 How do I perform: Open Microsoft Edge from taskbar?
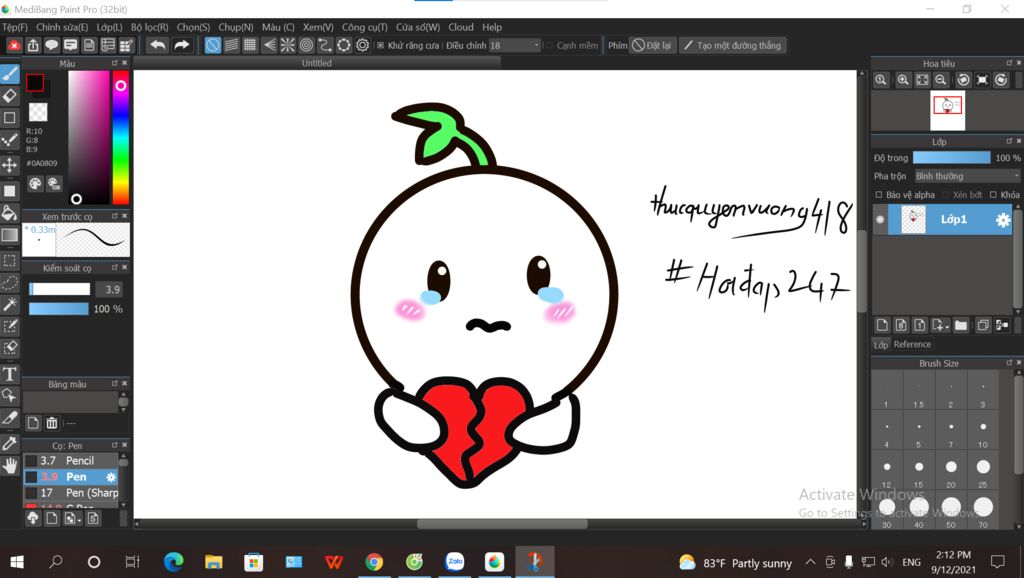coord(174,562)
